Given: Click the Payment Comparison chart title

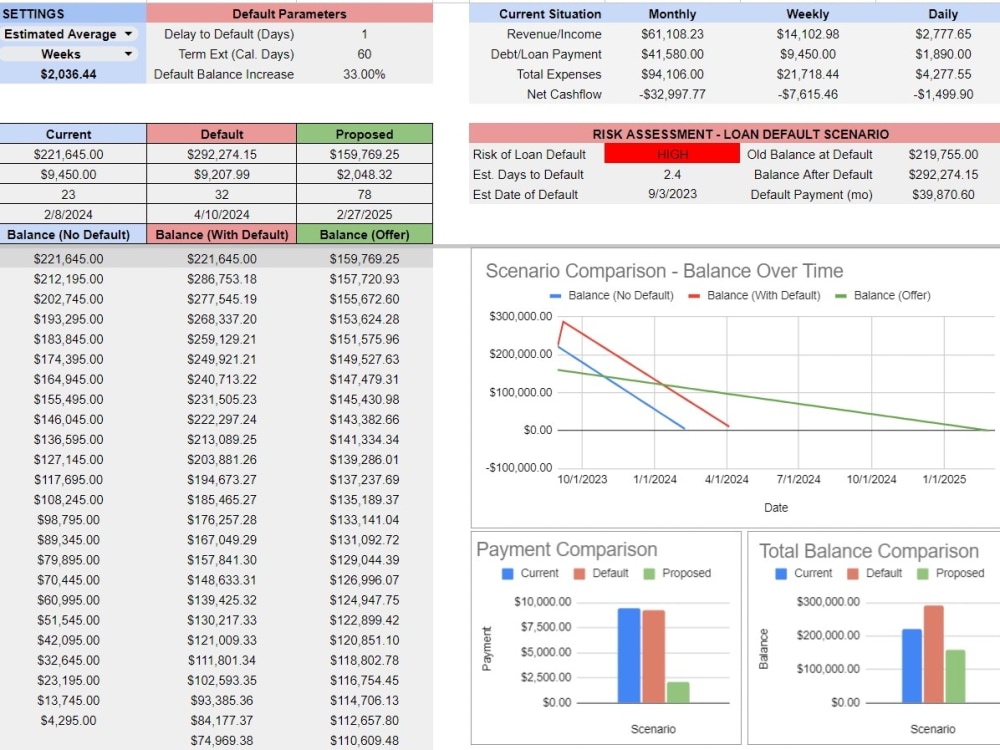Looking at the screenshot, I should [x=567, y=550].
